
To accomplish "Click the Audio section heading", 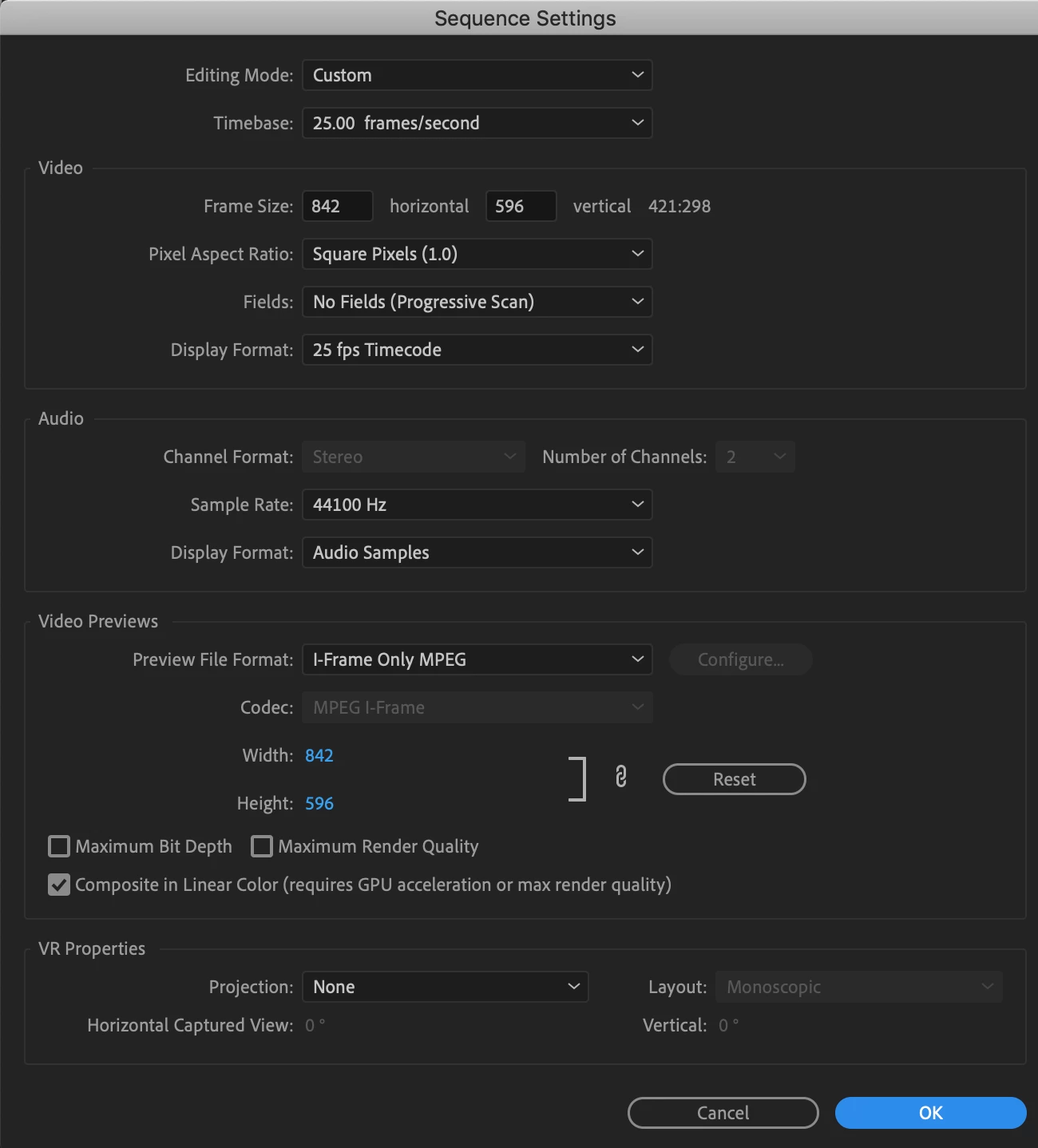I will coord(61,418).
